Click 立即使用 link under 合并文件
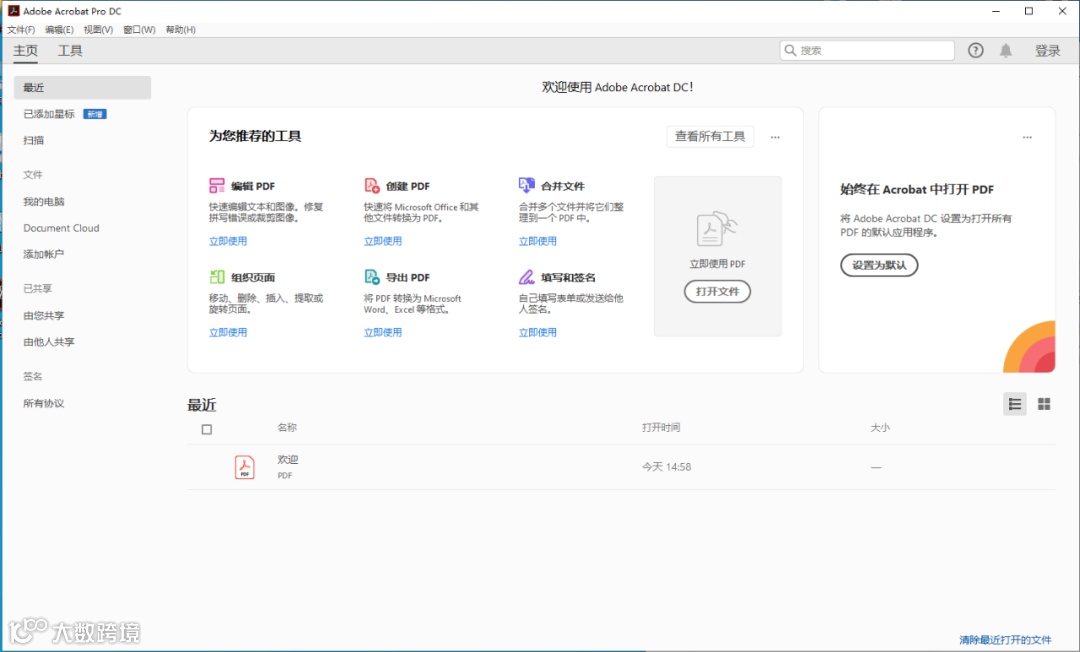Image resolution: width=1080 pixels, height=652 pixels. point(538,241)
